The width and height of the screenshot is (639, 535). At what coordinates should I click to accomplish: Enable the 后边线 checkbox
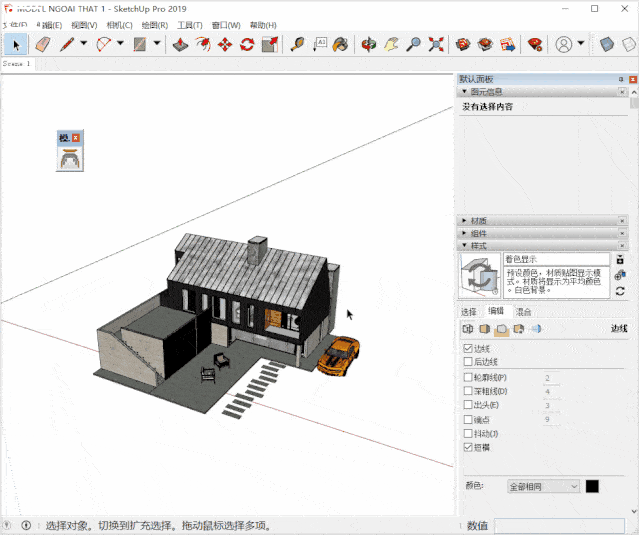[x=468, y=361]
